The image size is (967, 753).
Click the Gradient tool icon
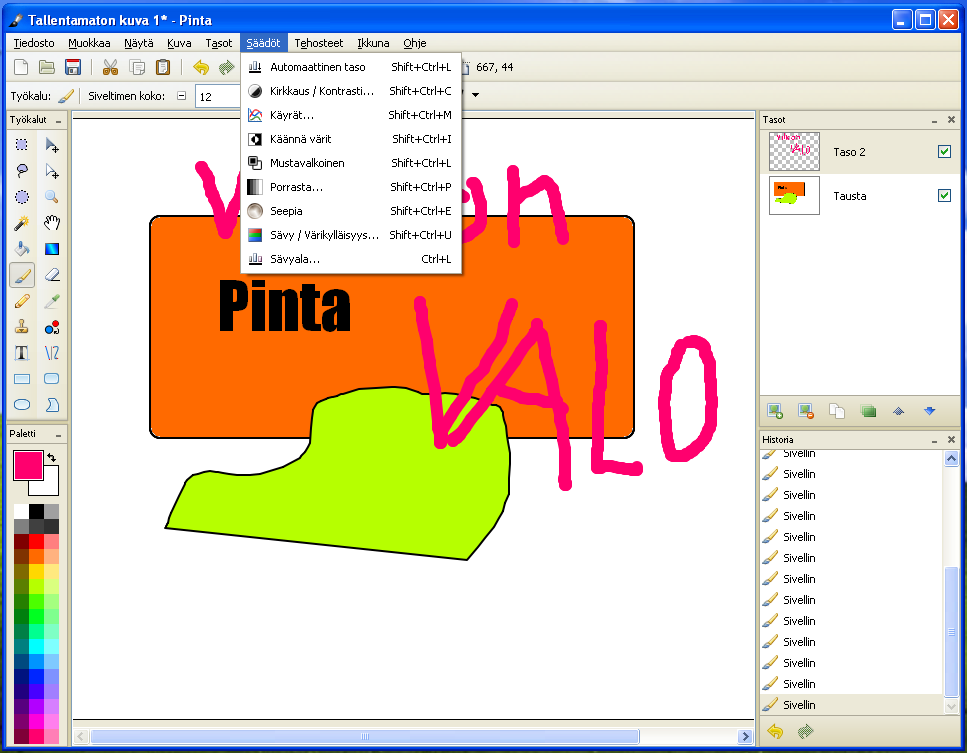pos(52,249)
